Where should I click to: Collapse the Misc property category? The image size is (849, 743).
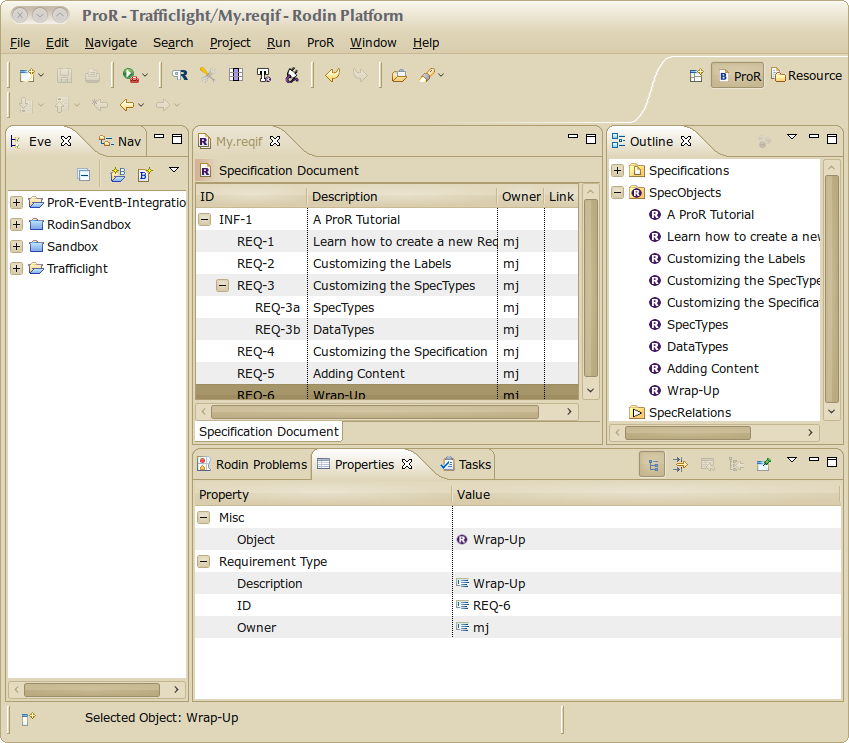coord(204,518)
